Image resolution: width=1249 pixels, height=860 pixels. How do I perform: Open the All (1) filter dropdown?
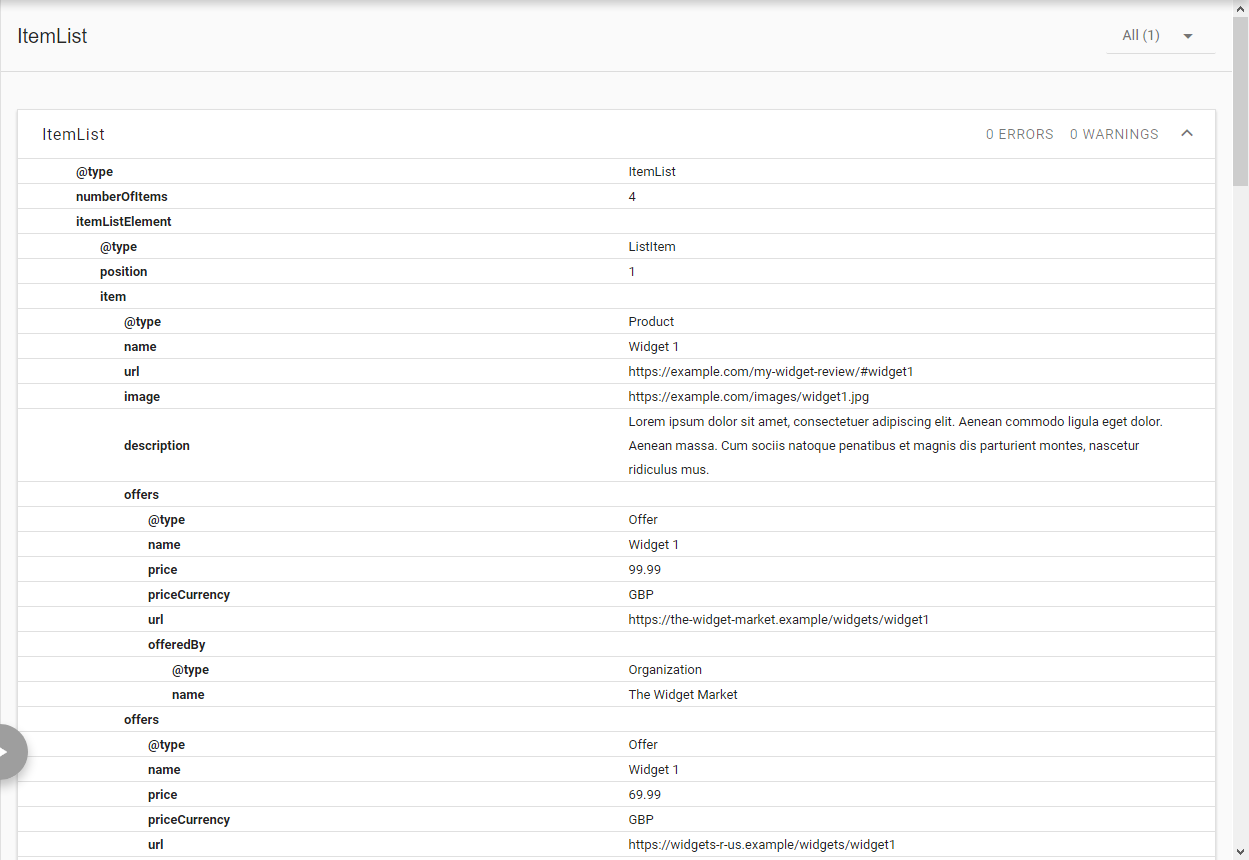[1141, 35]
